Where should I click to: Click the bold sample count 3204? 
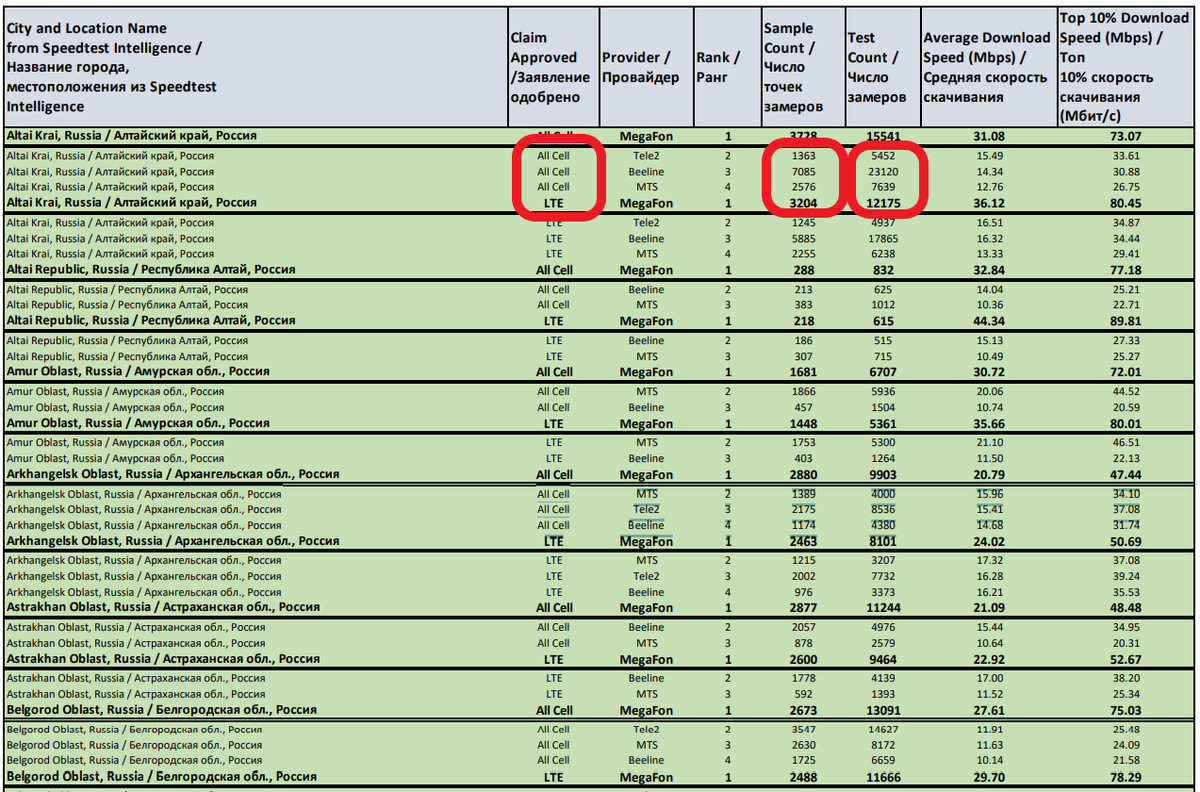pyautogui.click(x=803, y=203)
